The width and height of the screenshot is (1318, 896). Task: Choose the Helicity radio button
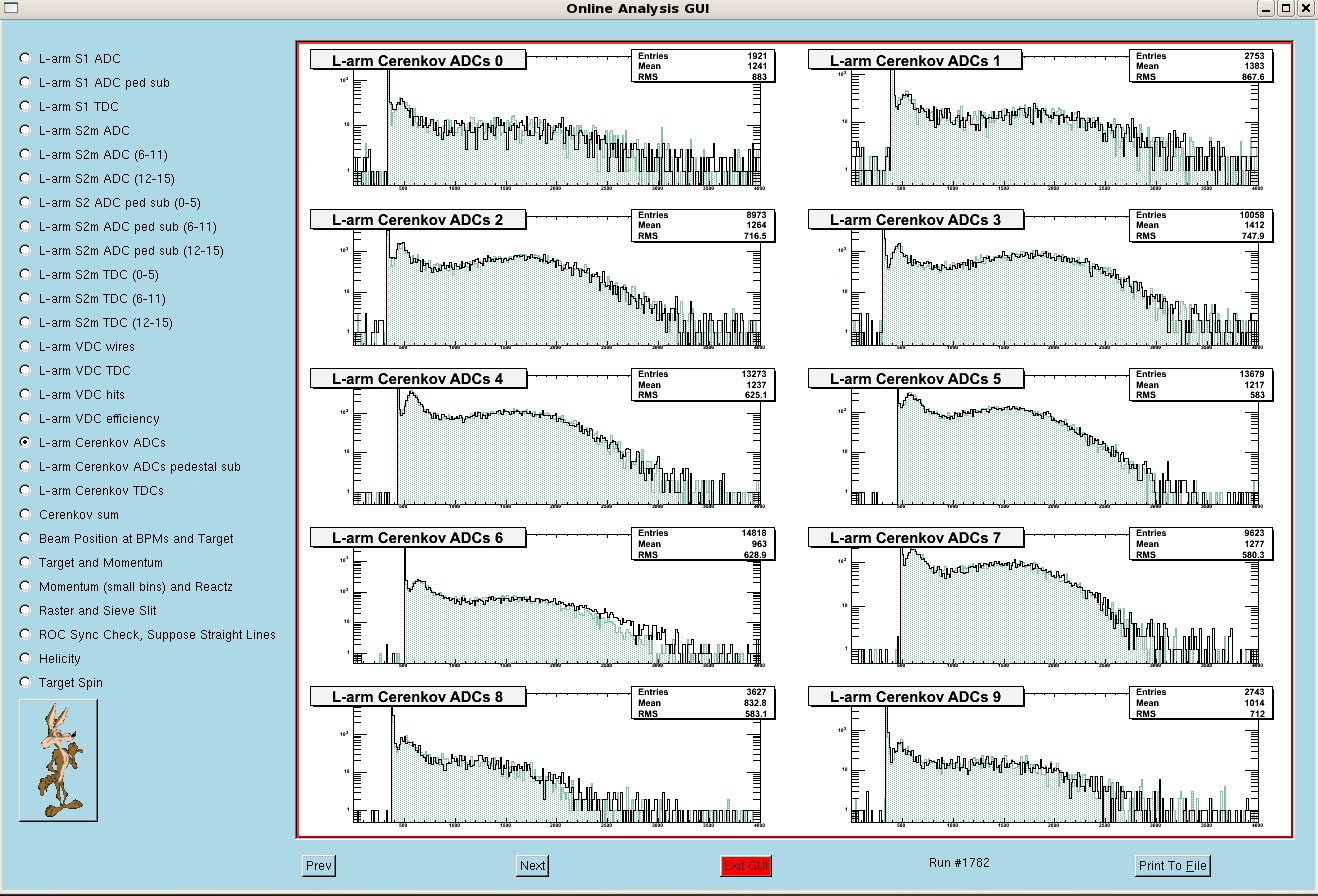pos(25,659)
